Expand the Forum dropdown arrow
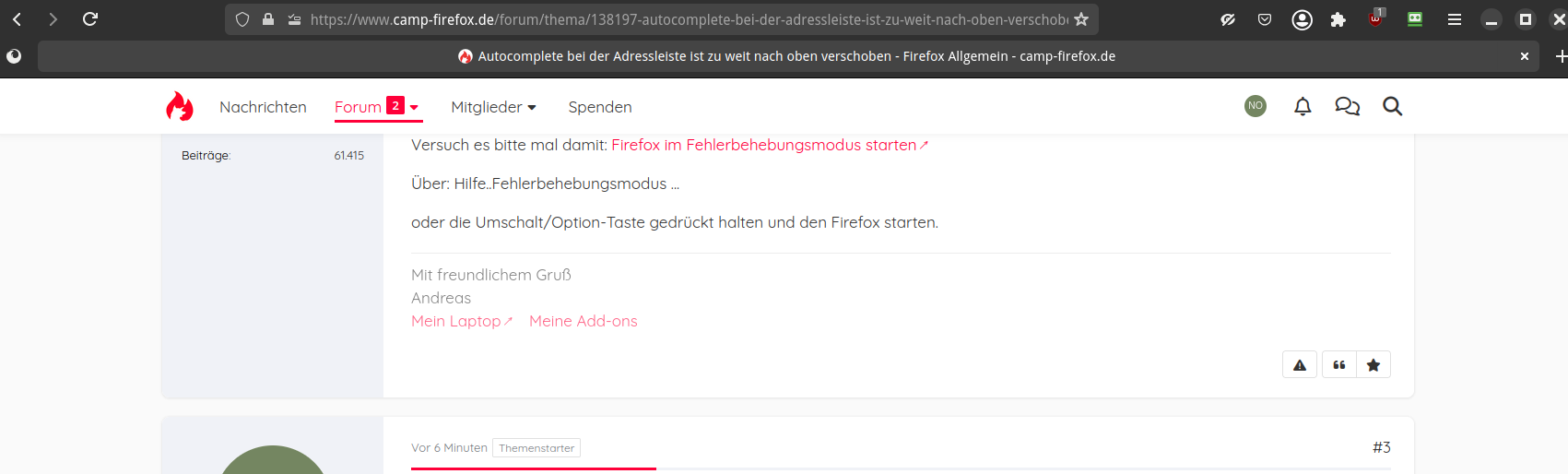The width and height of the screenshot is (1568, 474). tap(414, 108)
